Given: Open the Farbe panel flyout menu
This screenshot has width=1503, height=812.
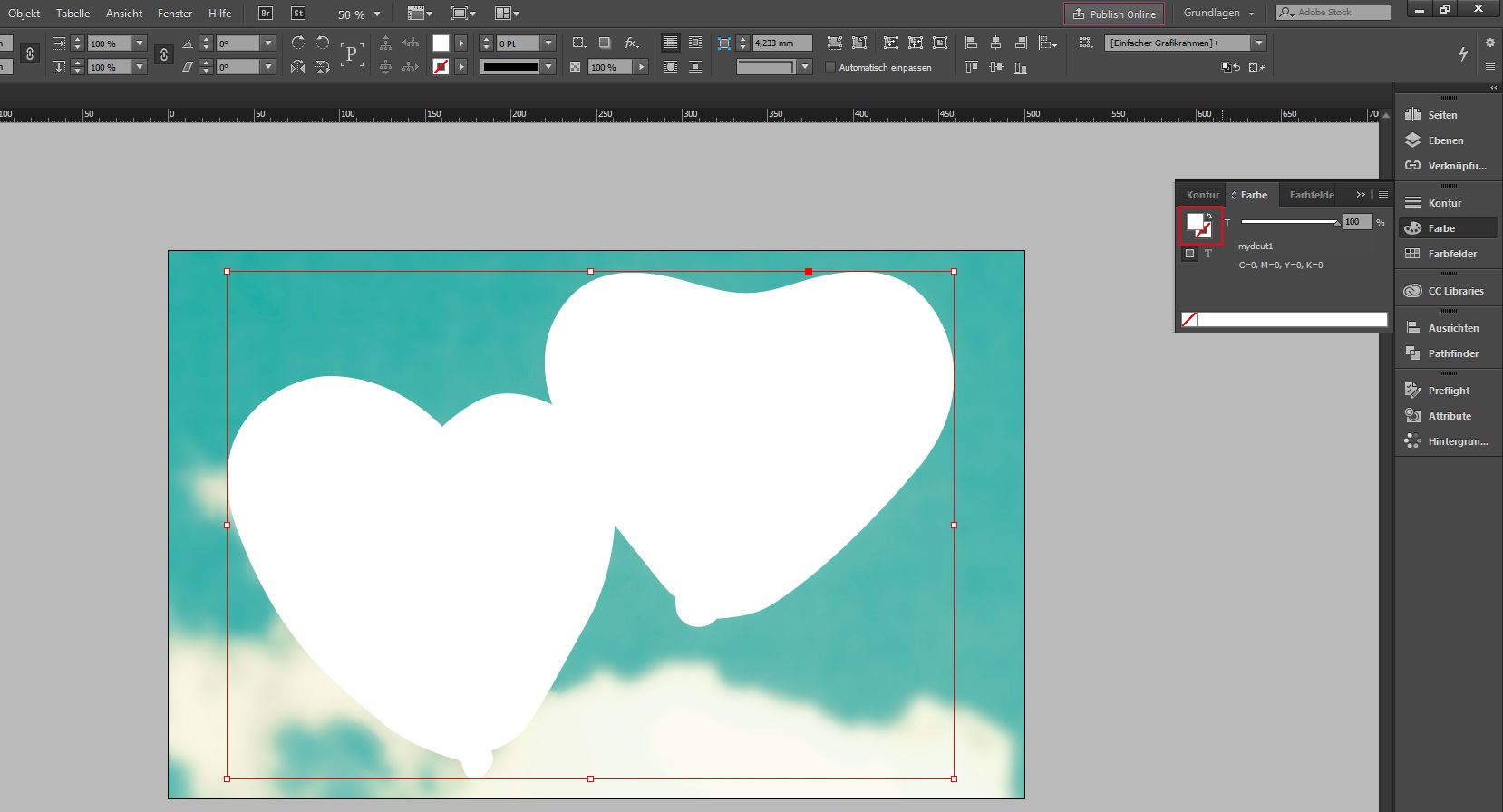Looking at the screenshot, I should coord(1383,195).
